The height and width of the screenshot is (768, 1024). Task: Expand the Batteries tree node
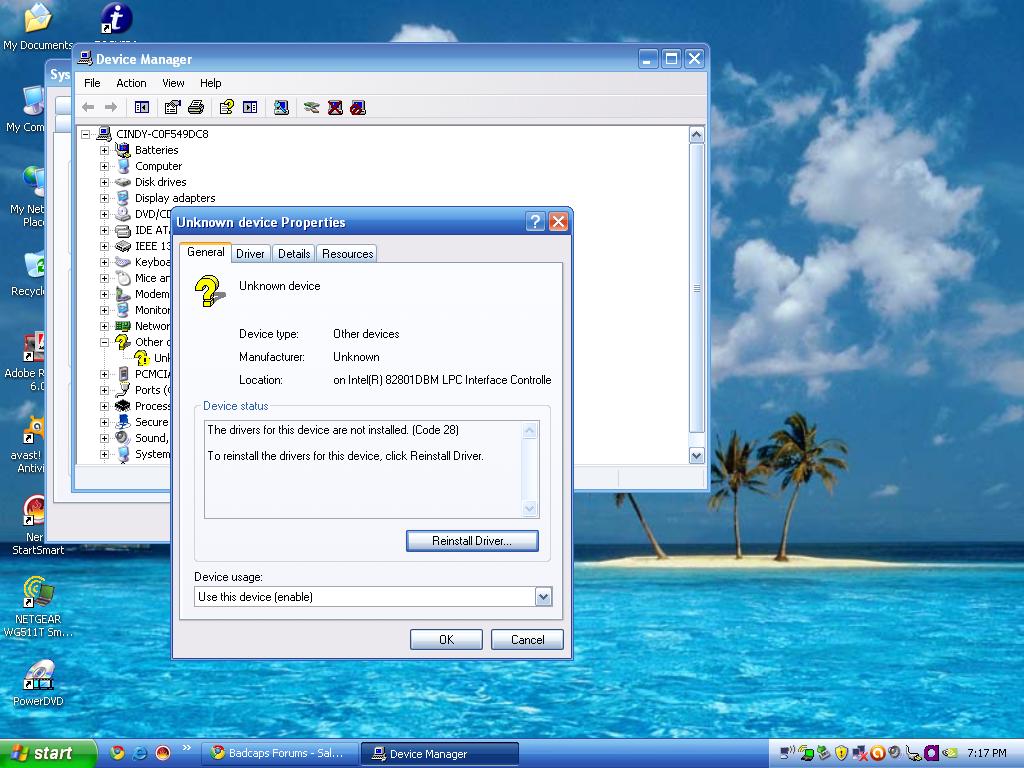pos(104,150)
